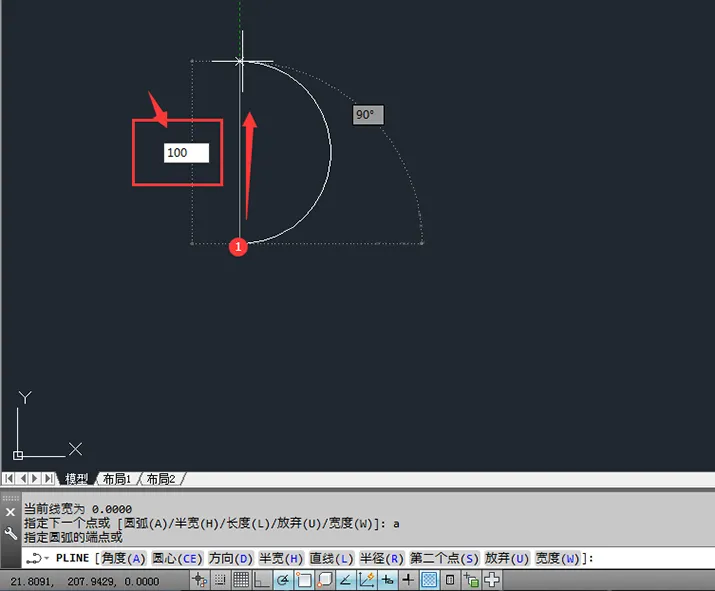
Task: Jump to last layout tab arrow
Action: (x=48, y=478)
